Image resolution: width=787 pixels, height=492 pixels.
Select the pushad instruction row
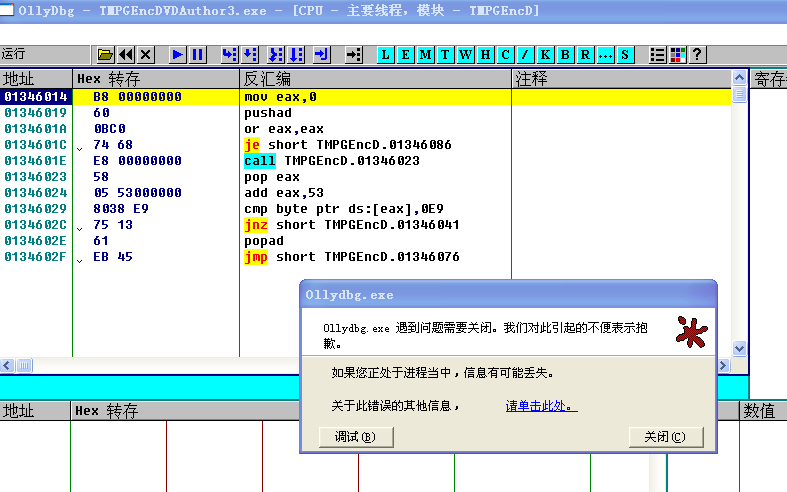coord(365,113)
